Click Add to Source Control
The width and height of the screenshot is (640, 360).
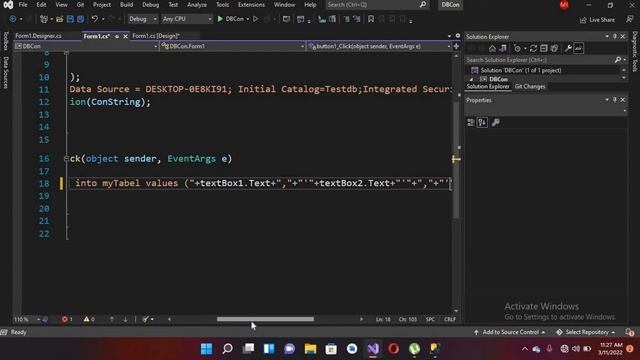click(x=510, y=332)
